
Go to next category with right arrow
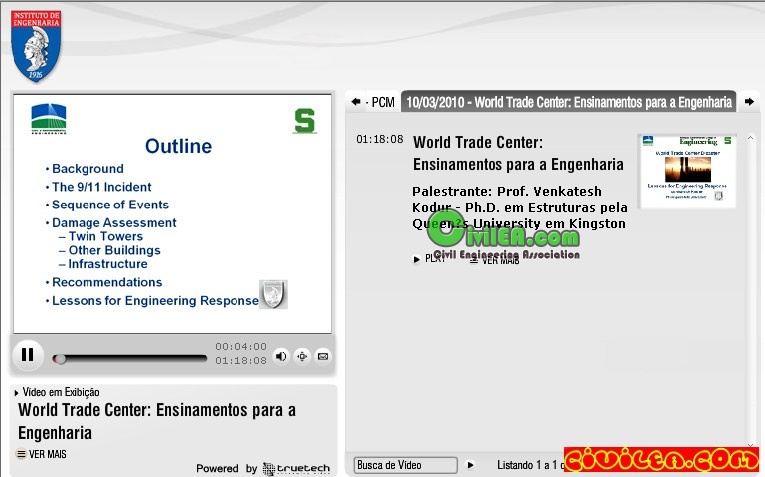click(x=749, y=101)
